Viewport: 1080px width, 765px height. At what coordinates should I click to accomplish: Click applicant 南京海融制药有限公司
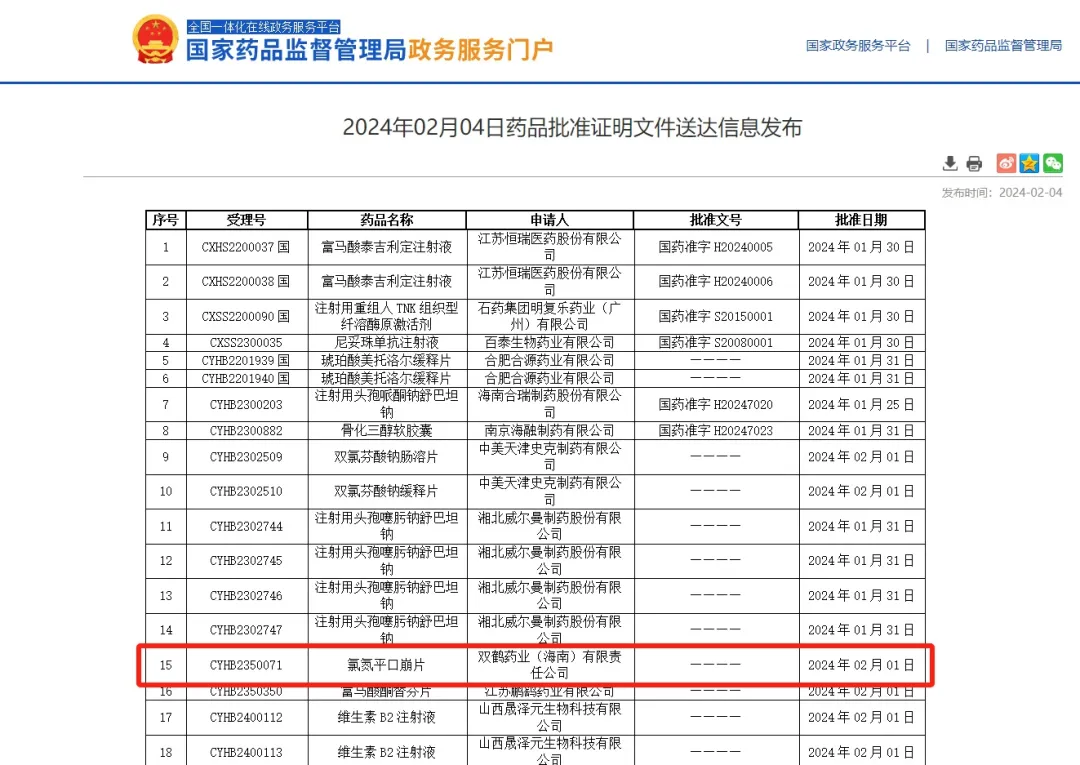point(550,431)
